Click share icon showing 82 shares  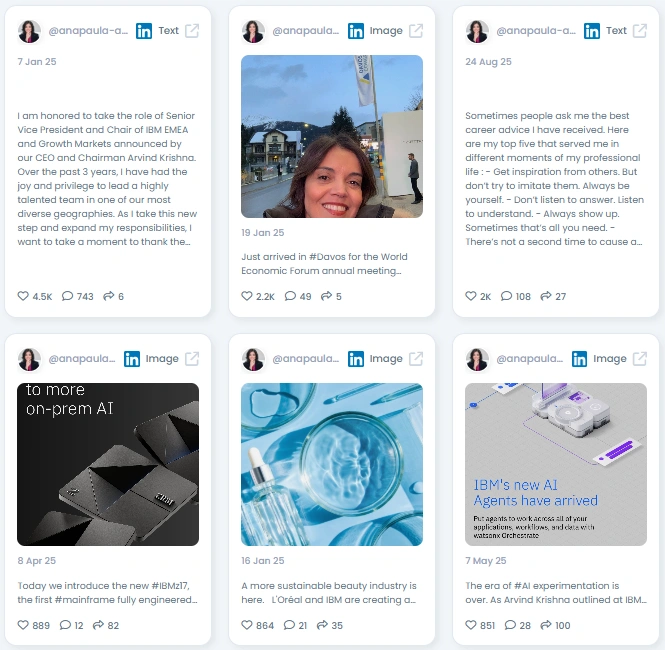coord(98,625)
